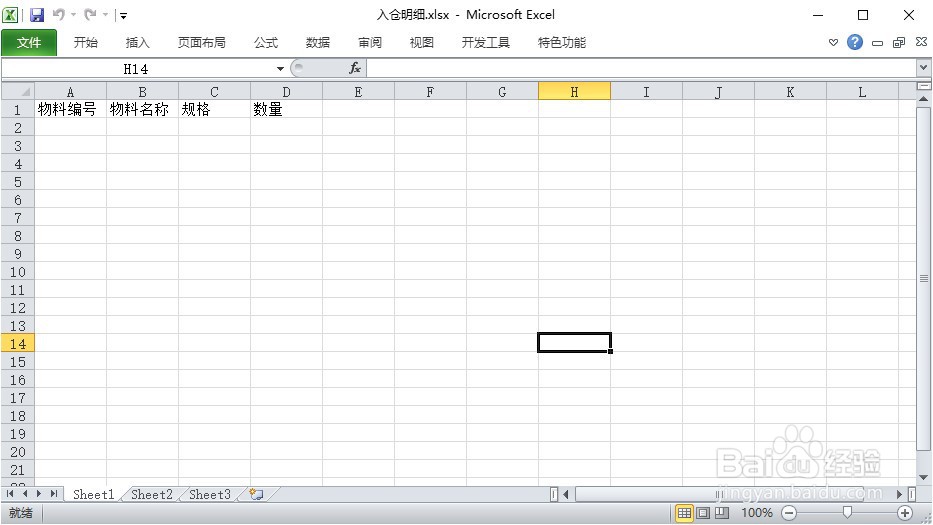Screen dimensions: 933x525
Task: Select row 14 header
Action: 18,344
